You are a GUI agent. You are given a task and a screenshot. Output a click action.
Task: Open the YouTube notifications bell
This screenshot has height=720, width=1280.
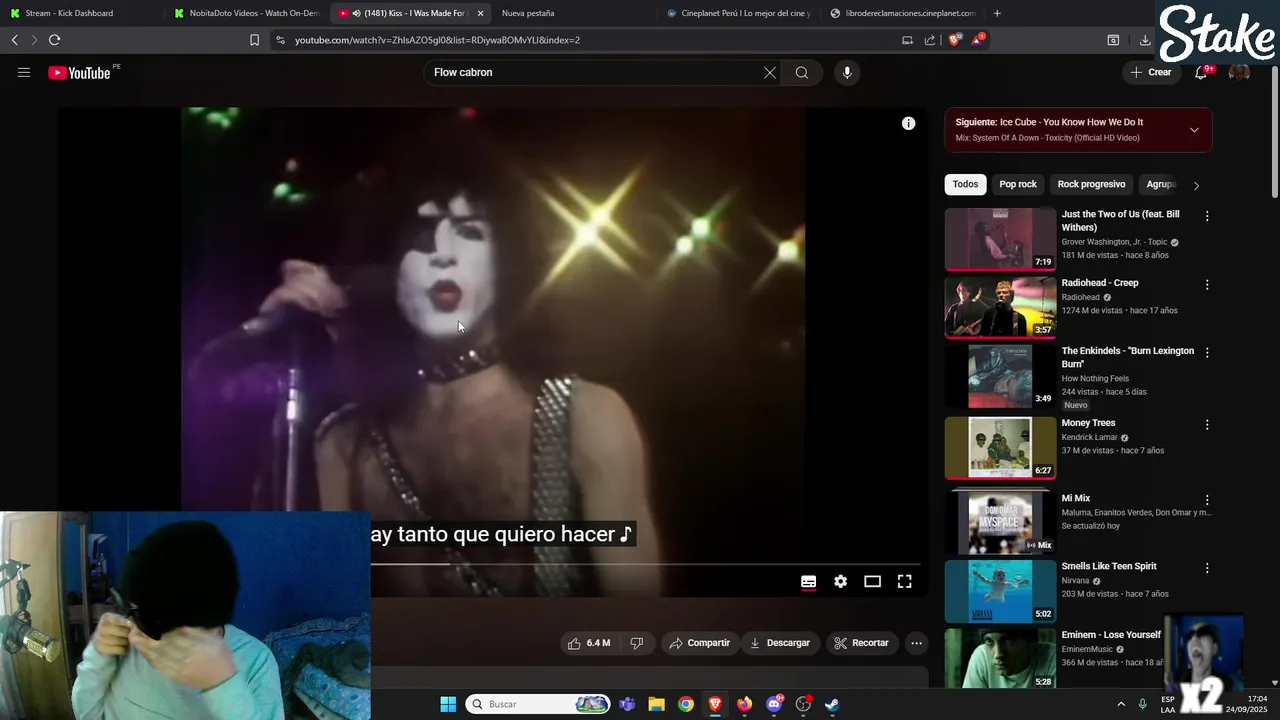tap(1201, 72)
